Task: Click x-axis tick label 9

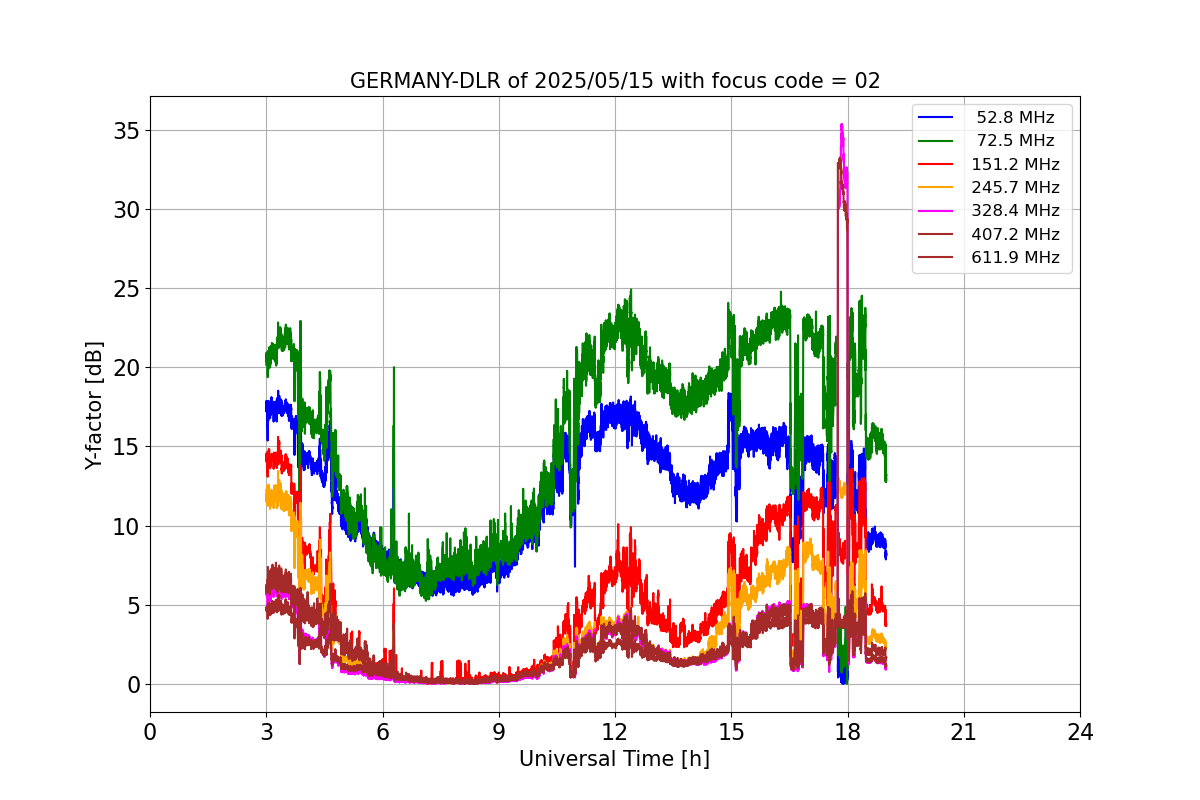Action: (x=499, y=732)
